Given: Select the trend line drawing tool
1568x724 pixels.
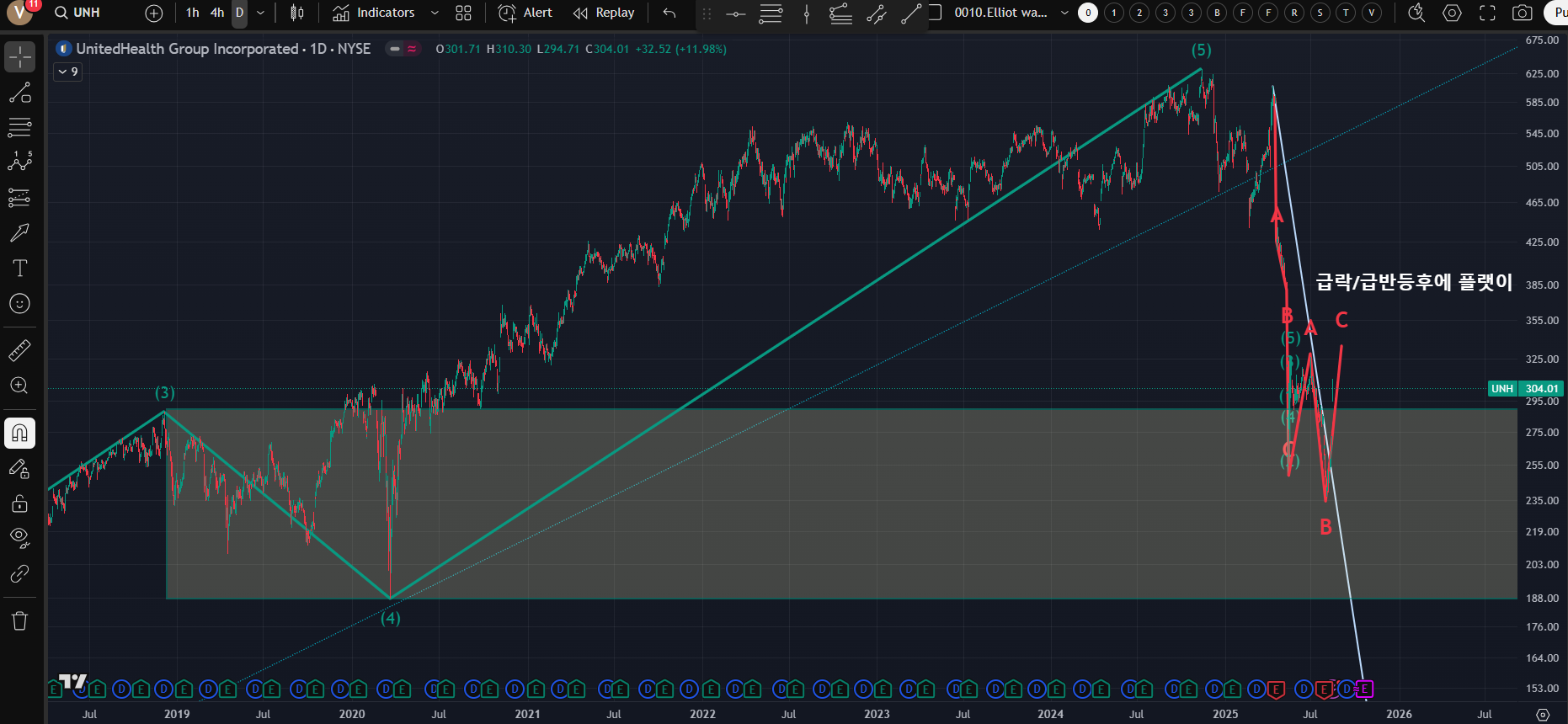Looking at the screenshot, I should [x=19, y=93].
